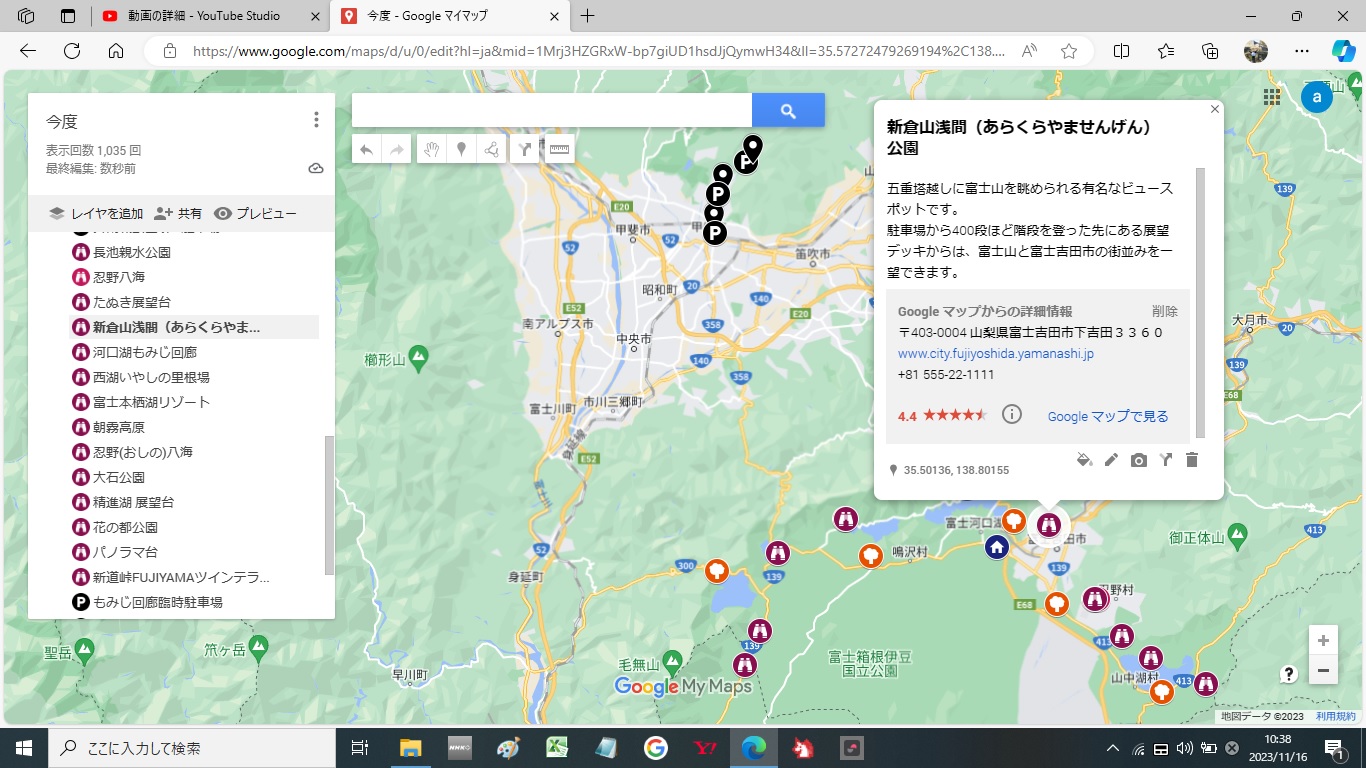This screenshot has height=768, width=1366.
Task: Click the rating info circle icon
Action: point(1012,414)
